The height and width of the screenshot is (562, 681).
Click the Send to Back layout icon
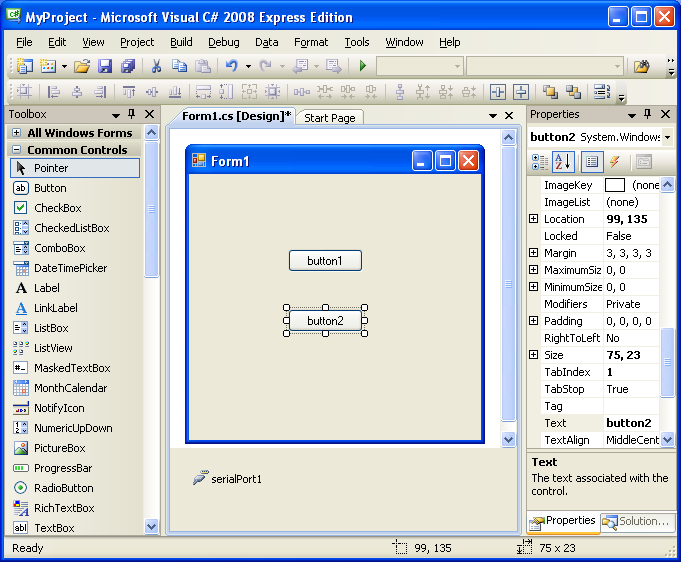(573, 92)
